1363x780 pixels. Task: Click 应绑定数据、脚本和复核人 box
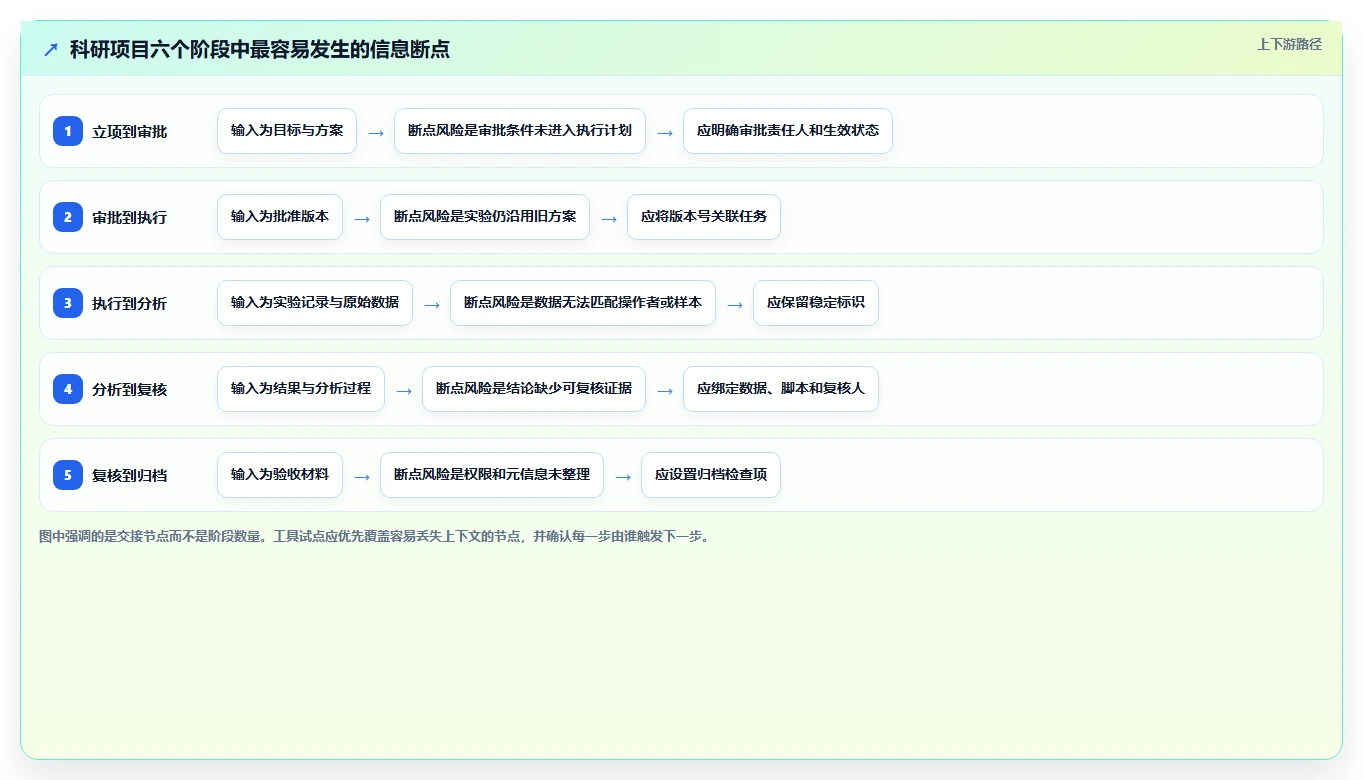(x=781, y=389)
